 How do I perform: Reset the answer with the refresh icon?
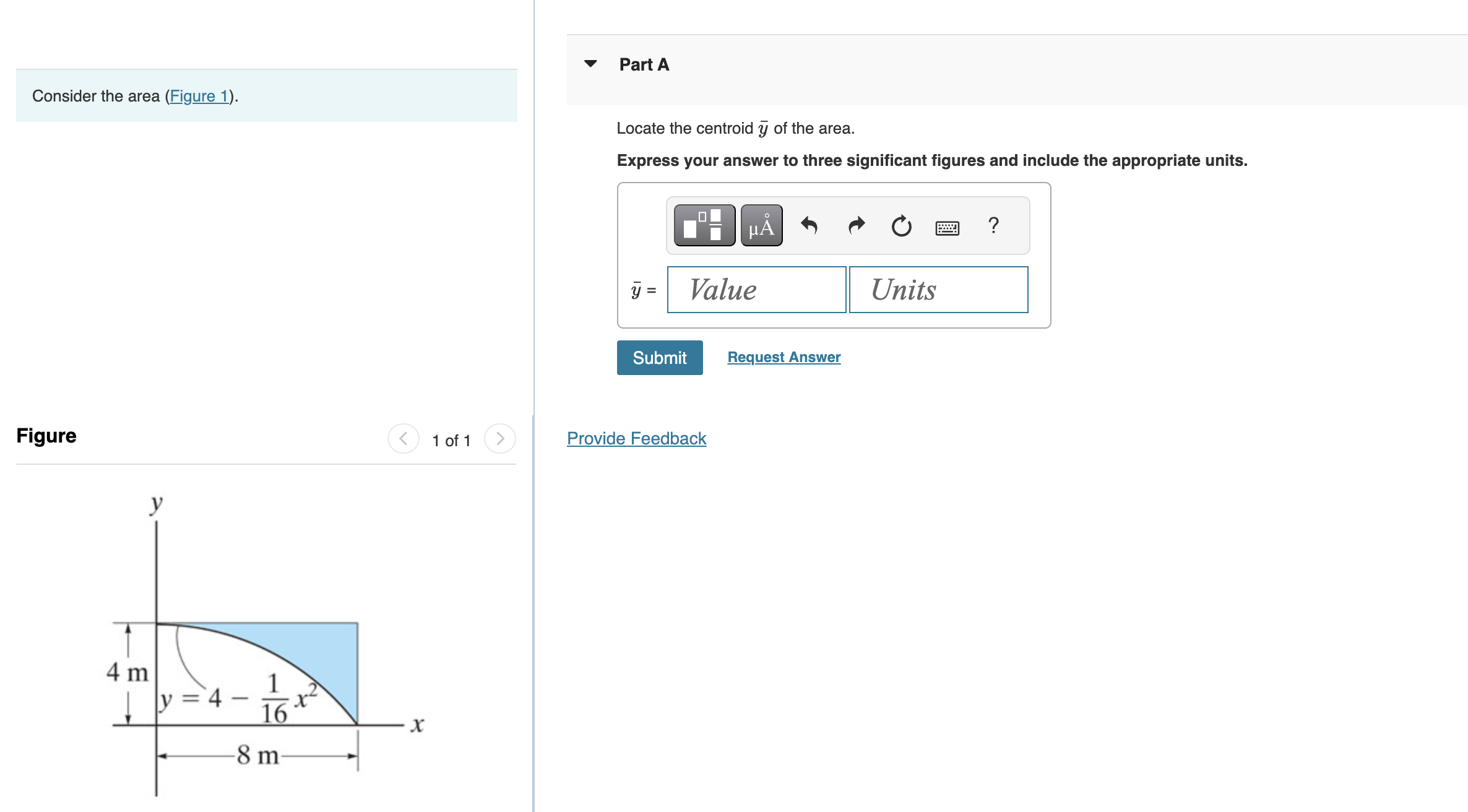900,225
